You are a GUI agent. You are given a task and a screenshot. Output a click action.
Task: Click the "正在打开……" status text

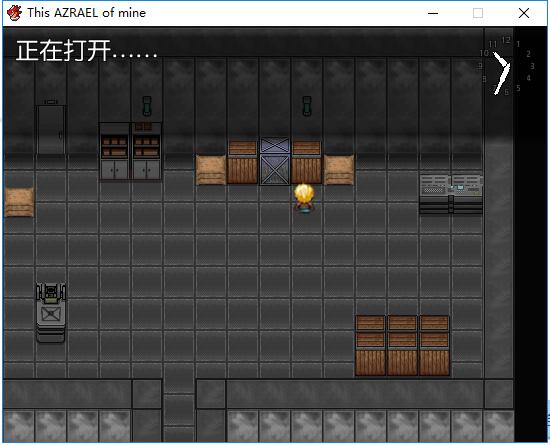point(87,51)
